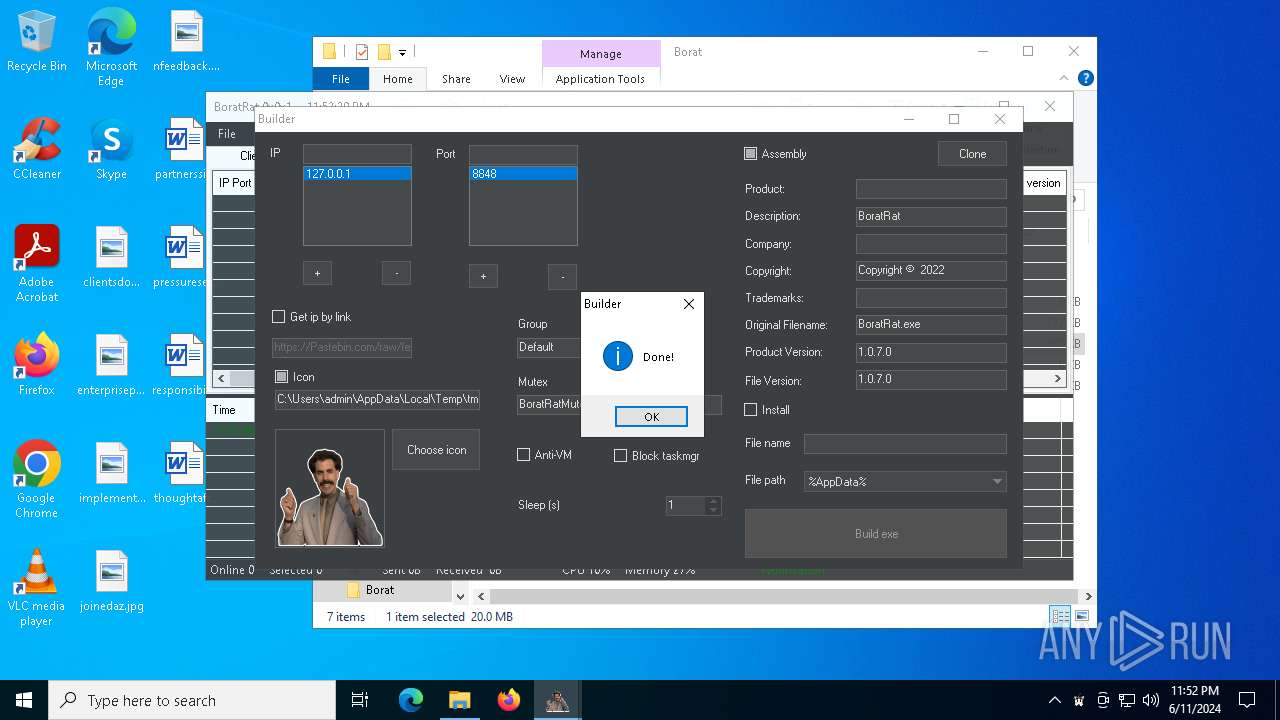
Task: Switch Explorer to large icons view
Action: [x=1080, y=616]
